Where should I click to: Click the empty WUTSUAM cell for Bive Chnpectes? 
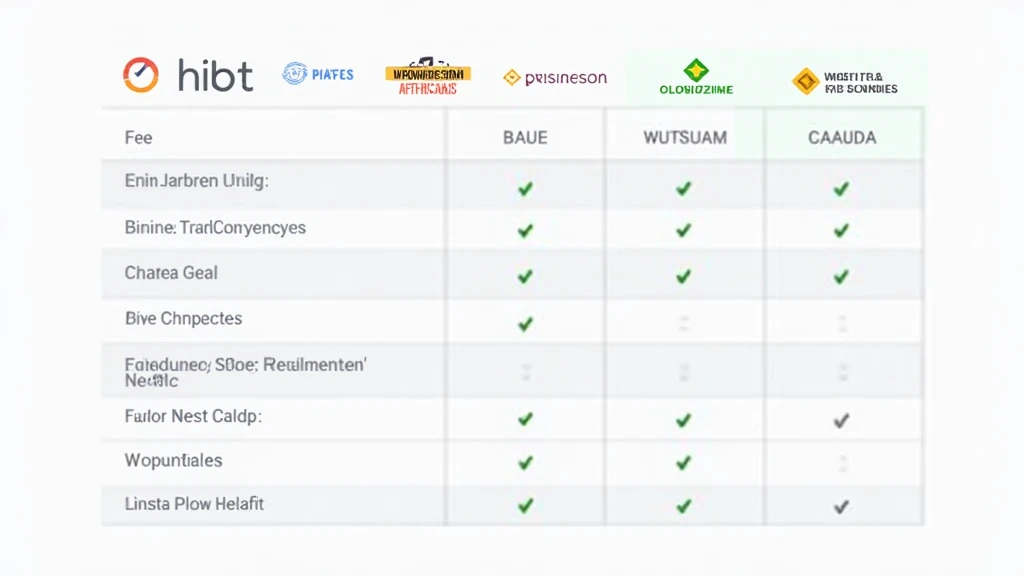[x=684, y=323]
